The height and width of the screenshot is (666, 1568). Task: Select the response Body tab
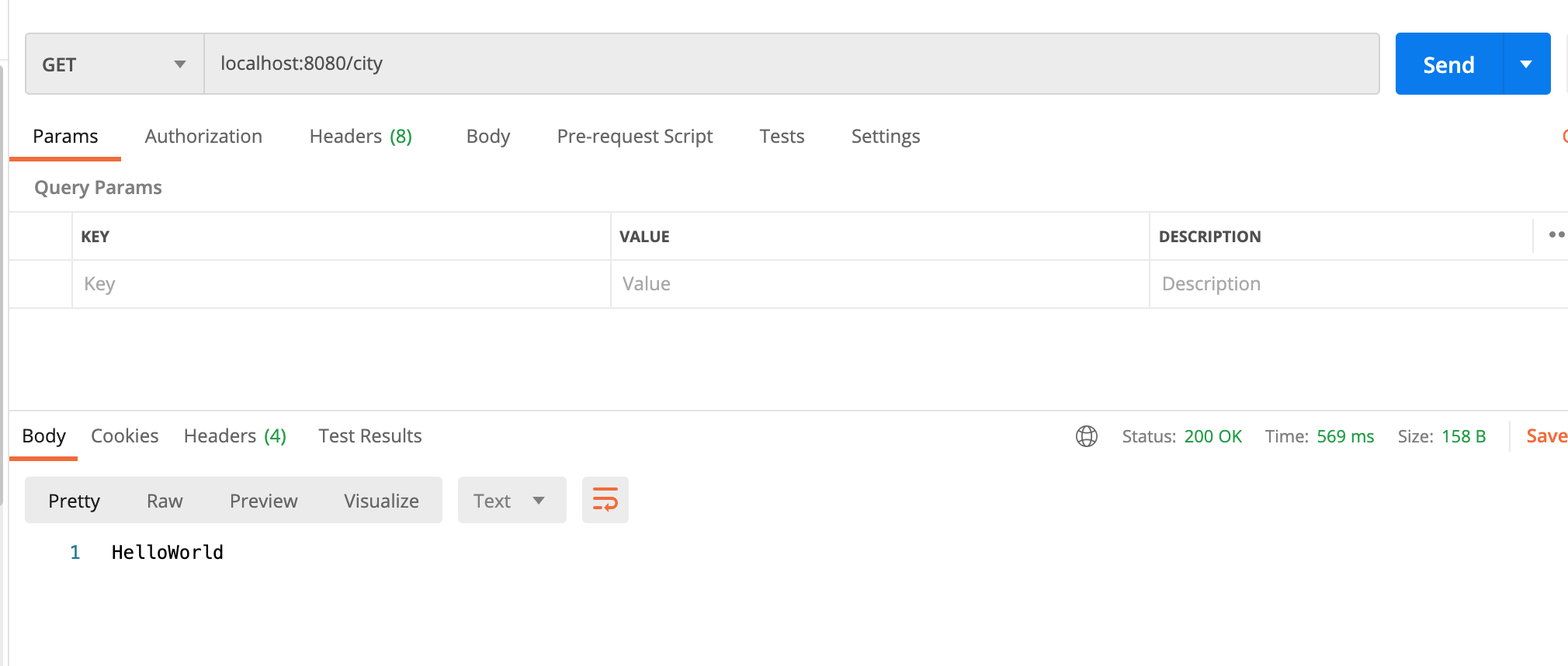coord(44,436)
